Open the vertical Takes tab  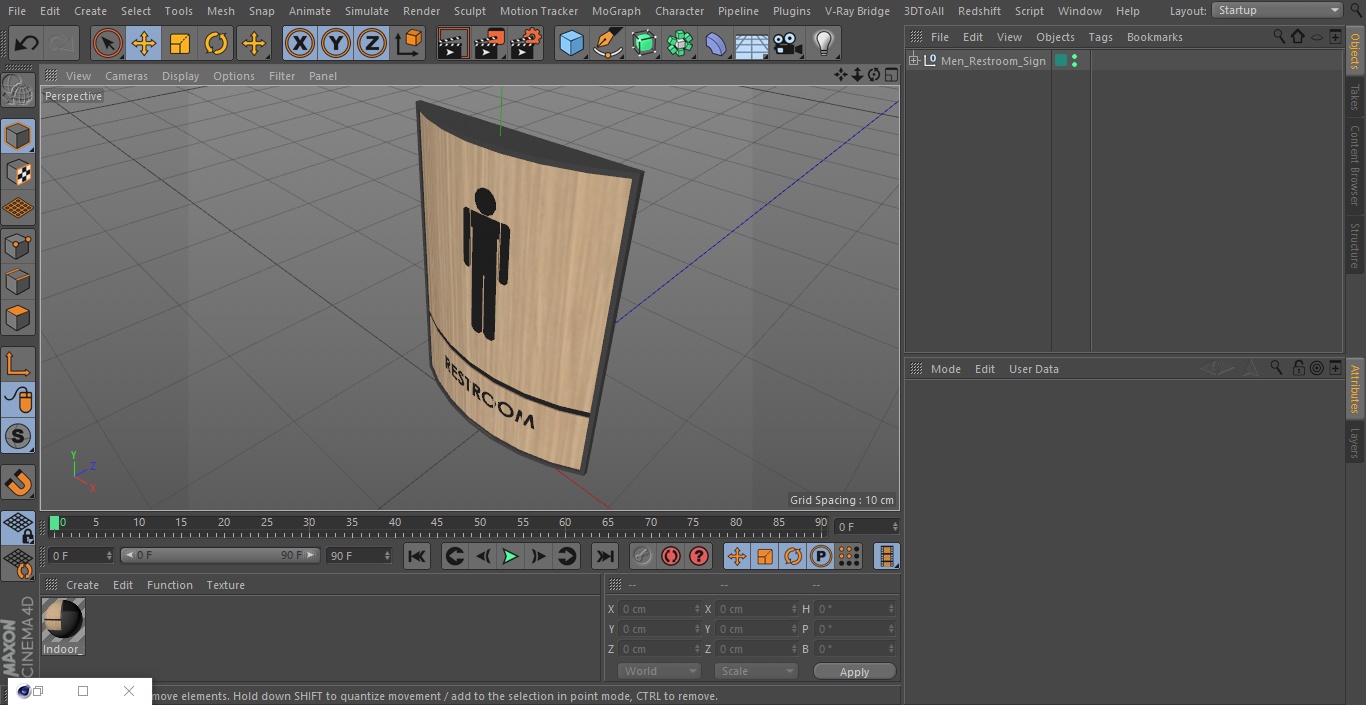pos(1355,97)
